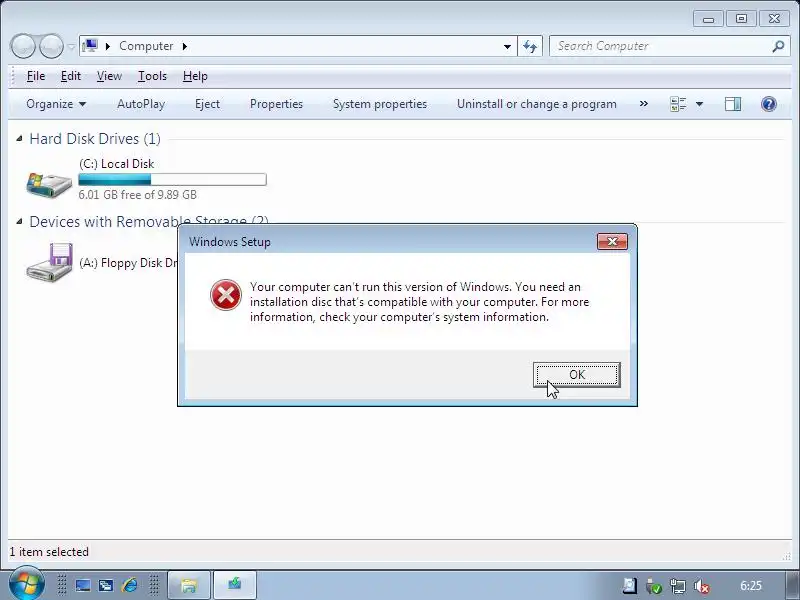The height and width of the screenshot is (600, 800).
Task: Toggle the preview pane icon
Action: pos(733,104)
